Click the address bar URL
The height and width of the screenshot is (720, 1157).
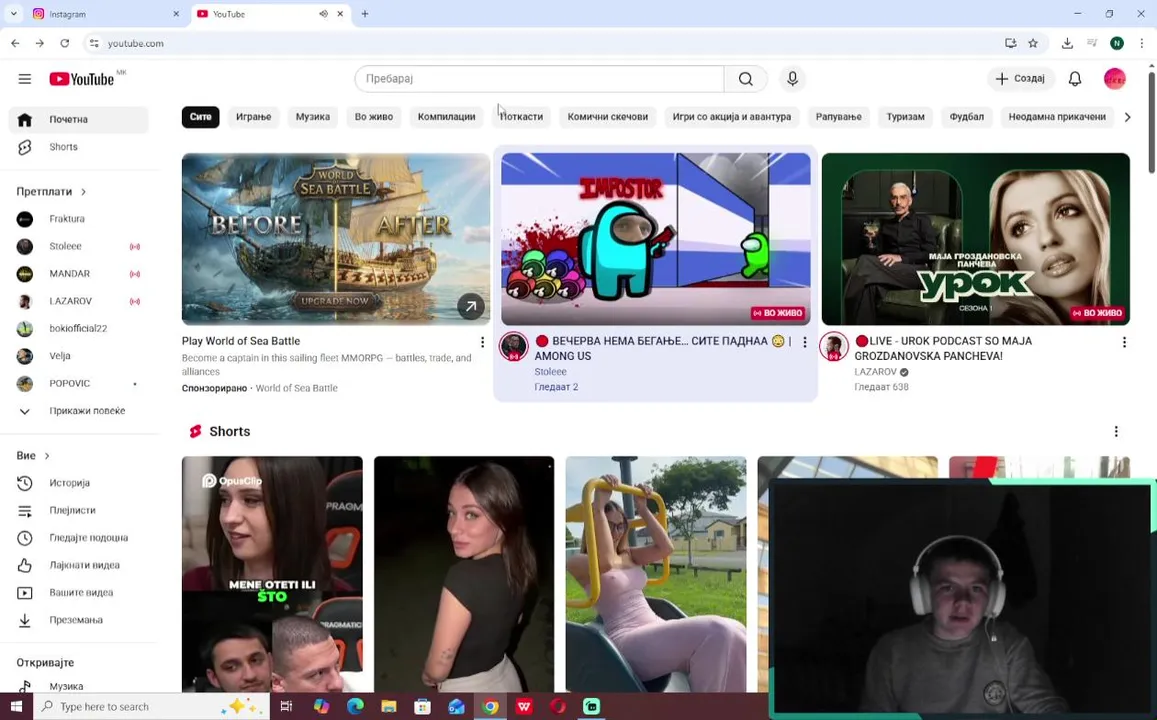(136, 44)
